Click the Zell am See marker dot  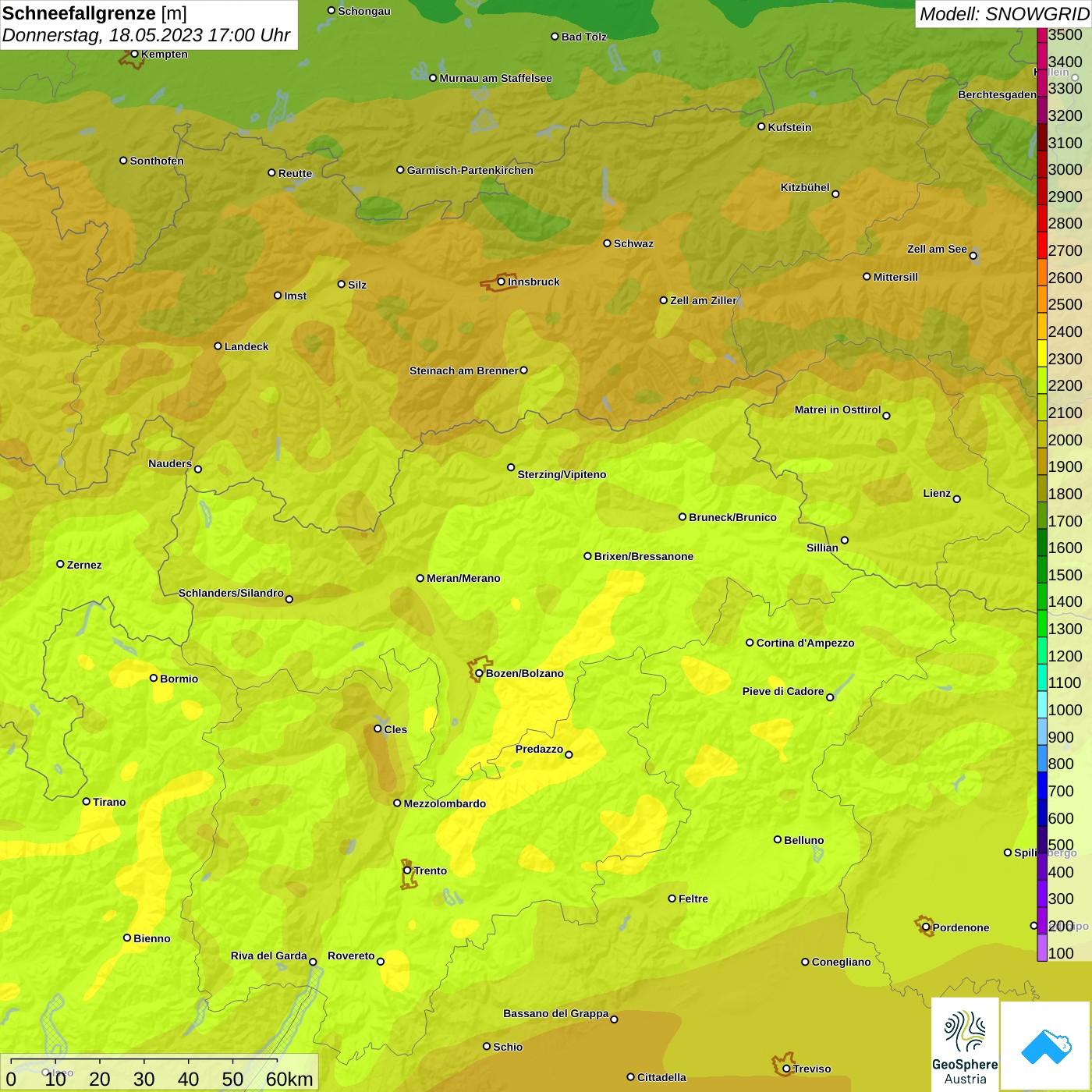click(973, 255)
